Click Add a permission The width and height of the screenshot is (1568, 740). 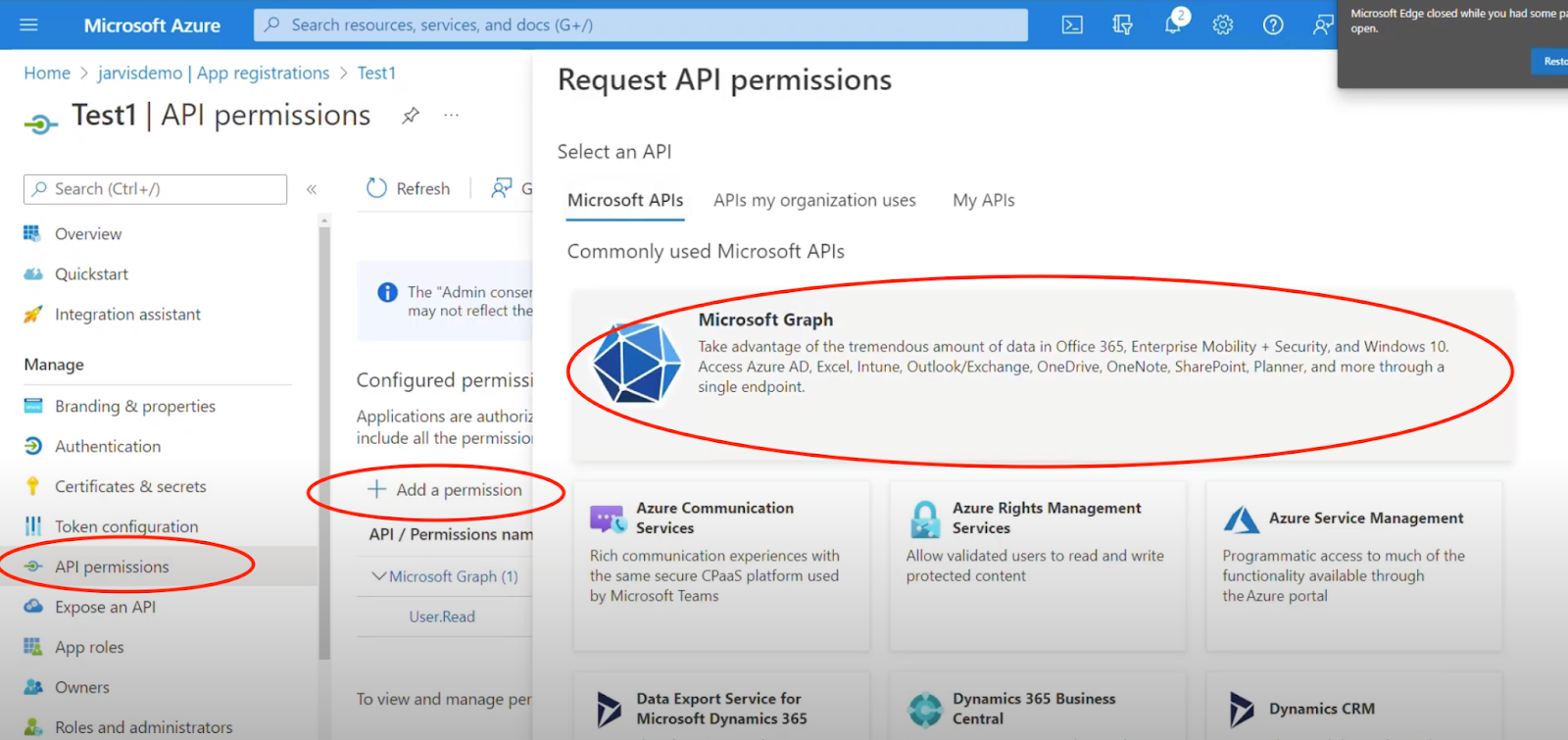click(x=444, y=489)
